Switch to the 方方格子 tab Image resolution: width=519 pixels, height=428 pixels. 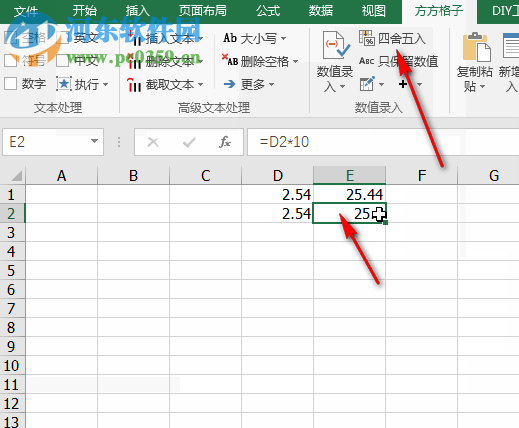(439, 11)
